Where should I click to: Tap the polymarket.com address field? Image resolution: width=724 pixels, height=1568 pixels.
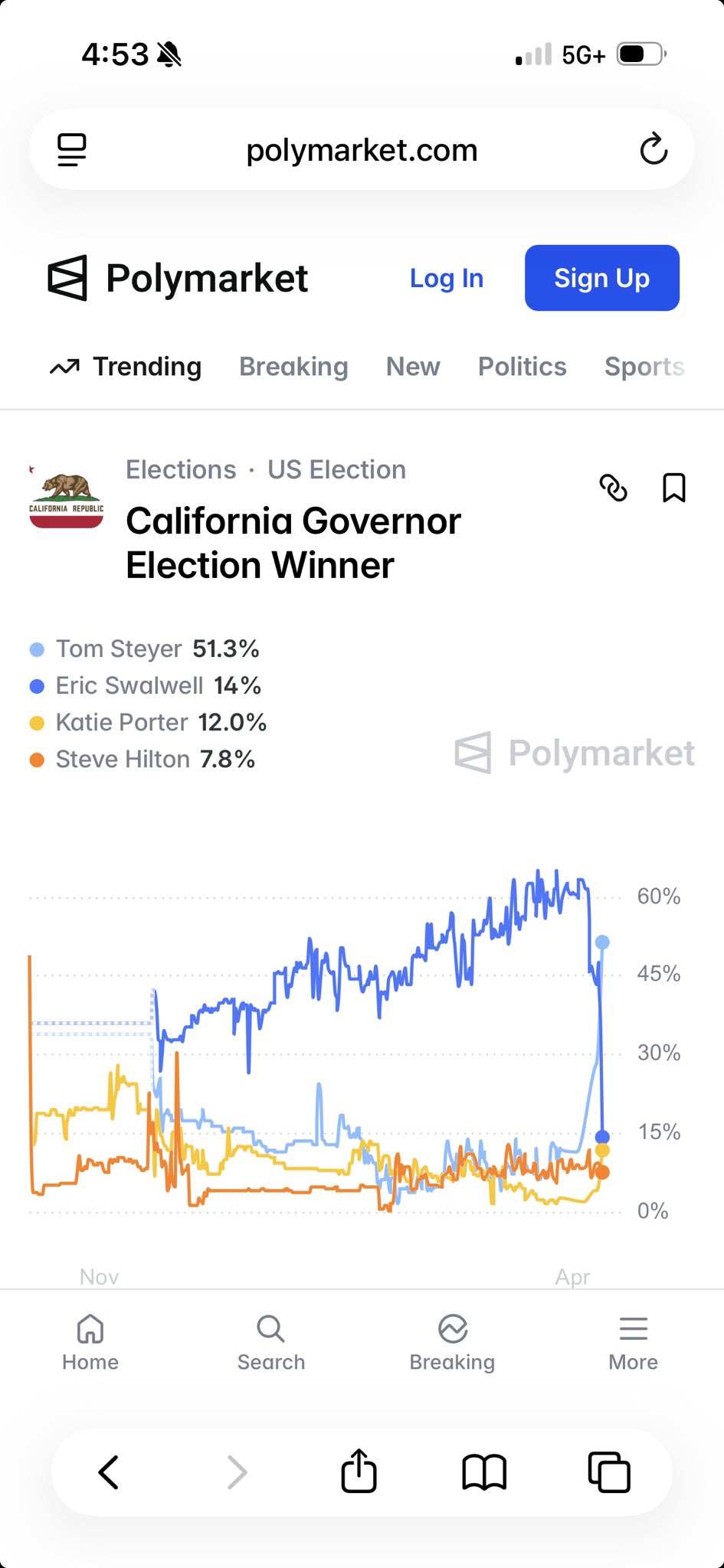[x=362, y=149]
